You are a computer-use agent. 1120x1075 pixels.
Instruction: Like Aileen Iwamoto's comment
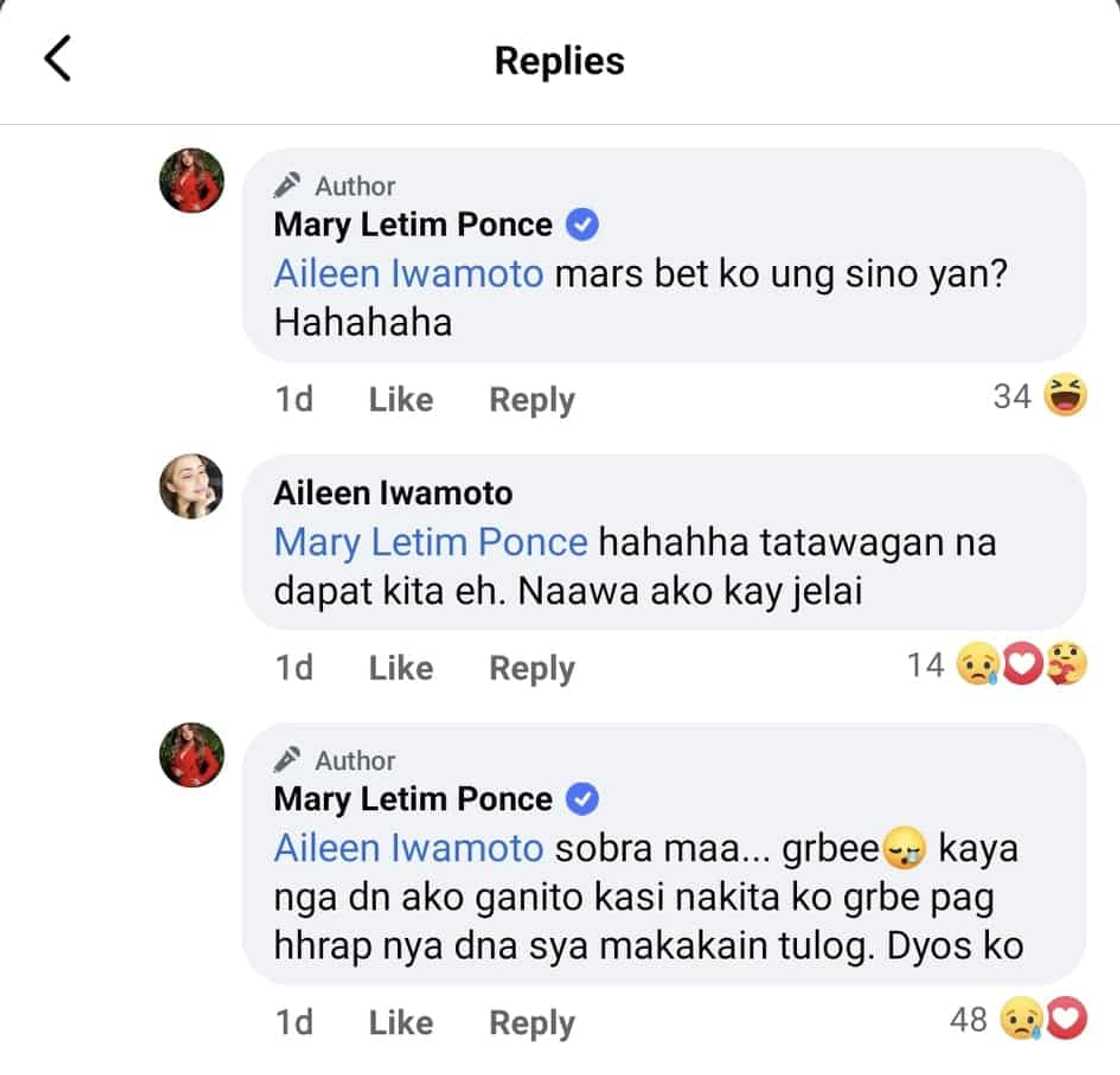pyautogui.click(x=400, y=668)
